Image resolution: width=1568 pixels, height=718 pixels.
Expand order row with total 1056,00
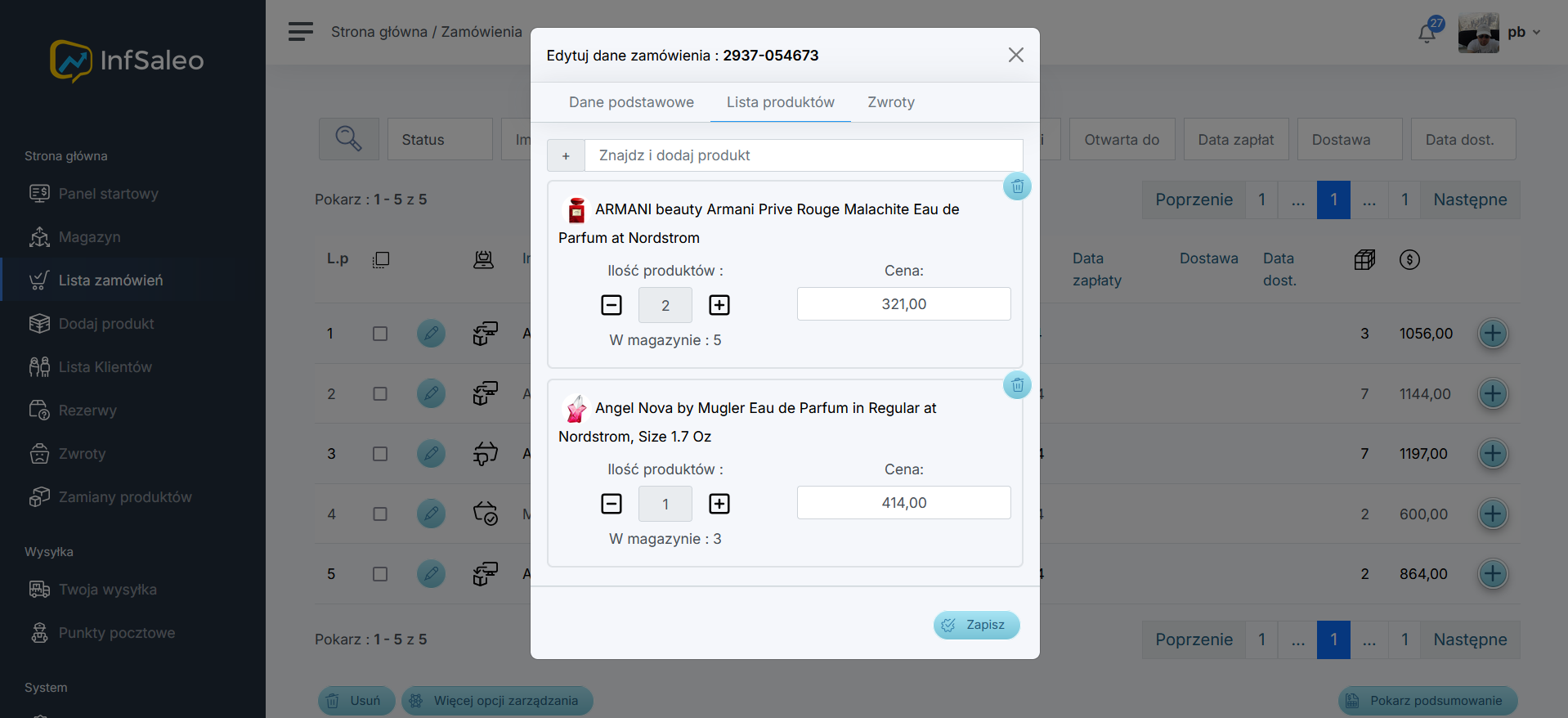click(x=1493, y=334)
